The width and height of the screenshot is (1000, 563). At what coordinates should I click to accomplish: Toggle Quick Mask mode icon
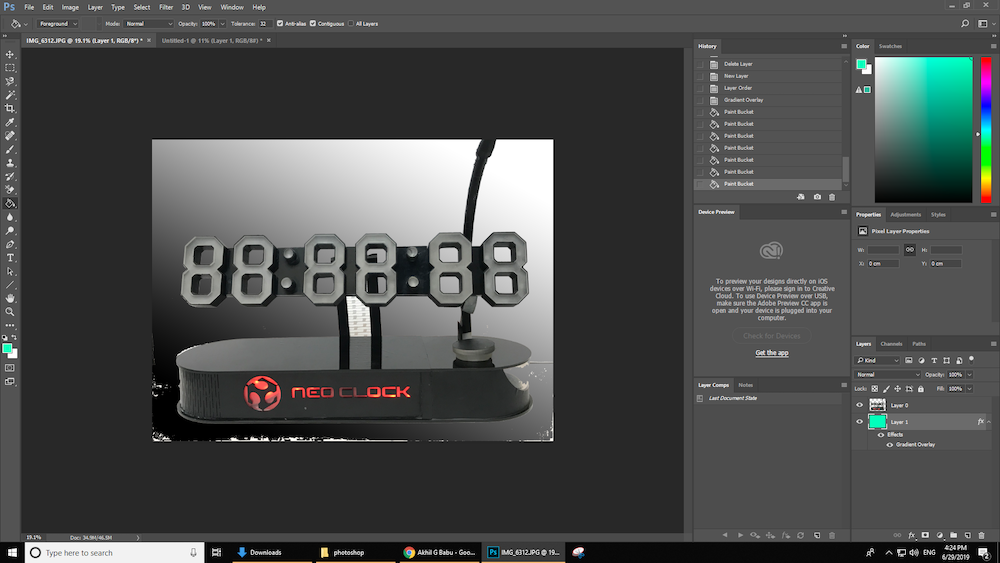[10, 368]
